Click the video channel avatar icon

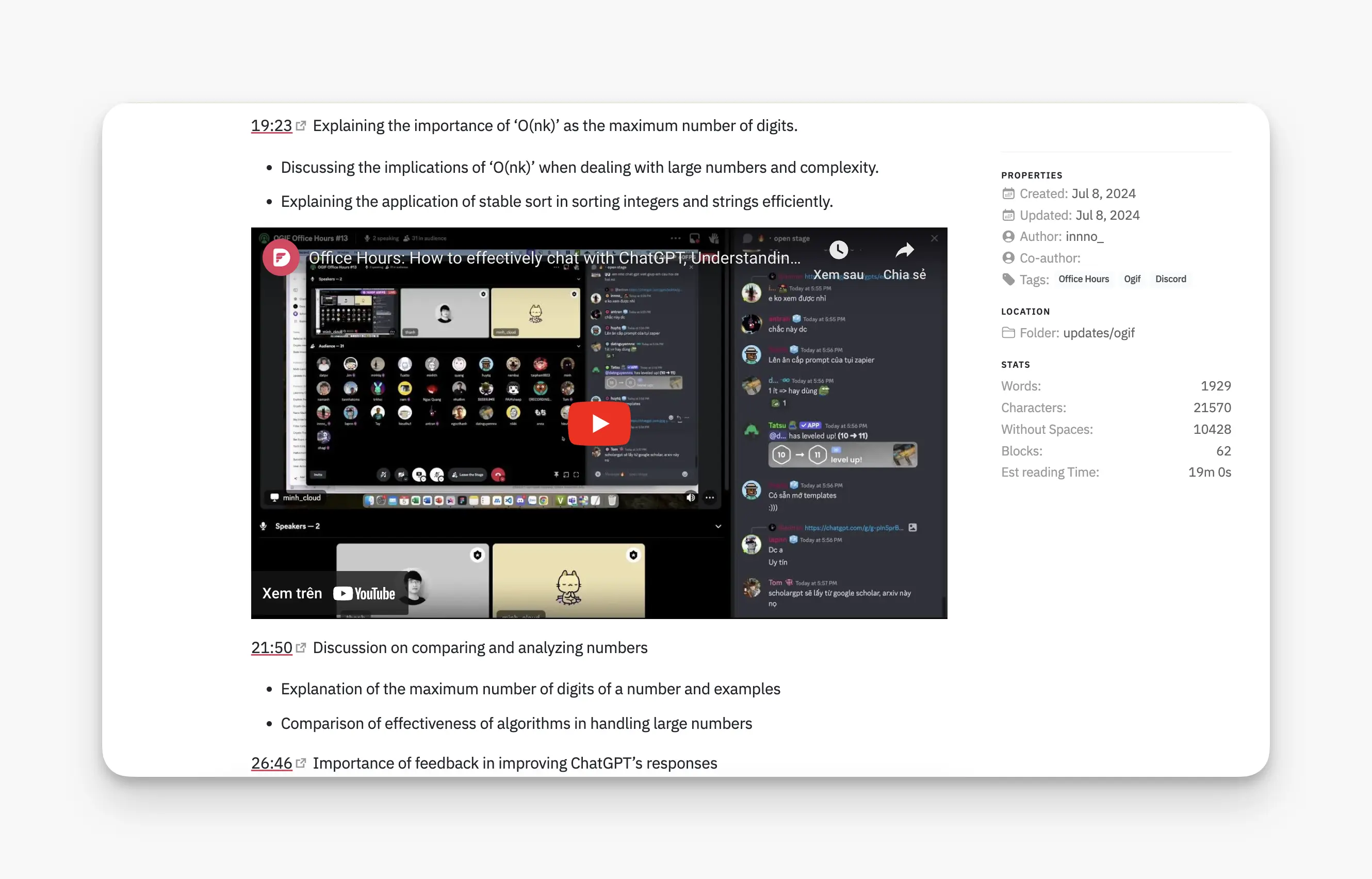coord(281,258)
